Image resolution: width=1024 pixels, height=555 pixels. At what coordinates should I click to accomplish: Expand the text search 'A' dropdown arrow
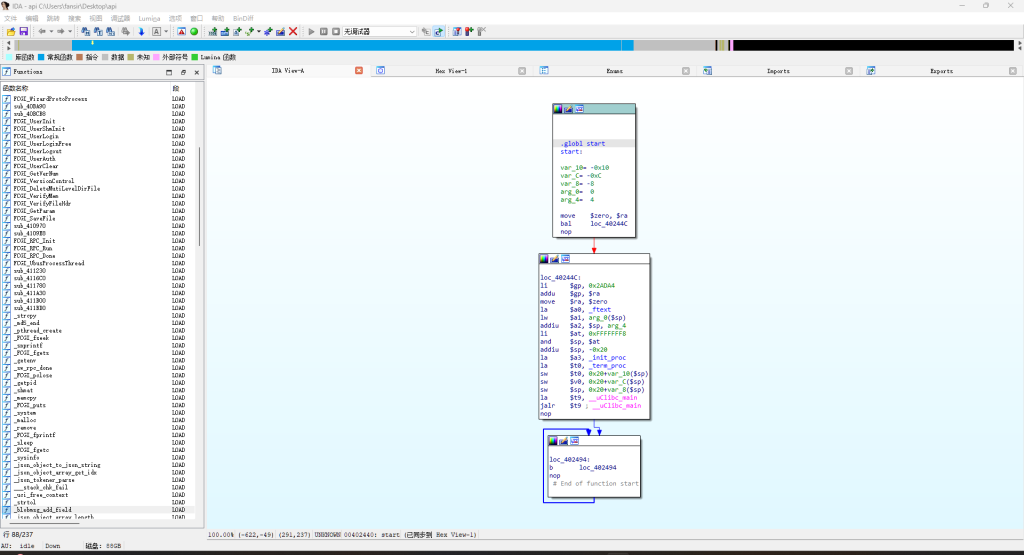tap(166, 31)
